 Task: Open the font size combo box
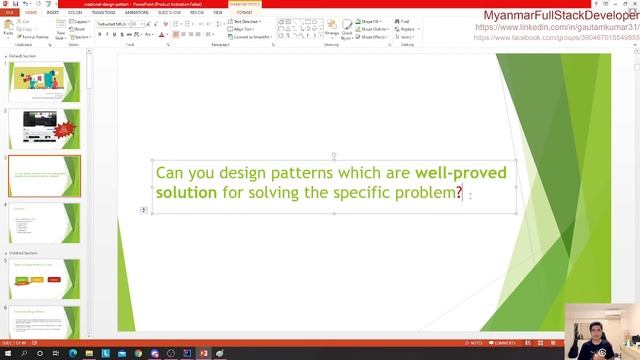(137, 24)
